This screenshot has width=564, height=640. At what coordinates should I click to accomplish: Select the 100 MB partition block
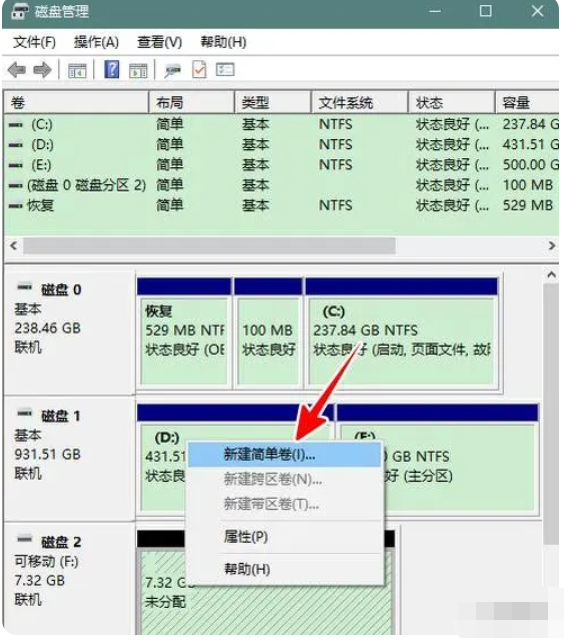[x=268, y=332]
